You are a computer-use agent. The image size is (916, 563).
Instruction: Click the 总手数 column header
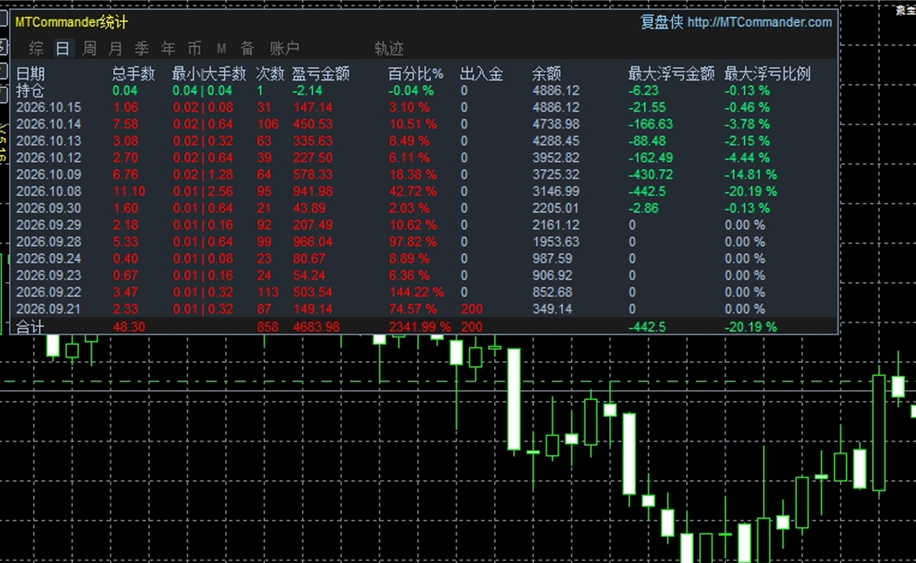click(x=134, y=74)
